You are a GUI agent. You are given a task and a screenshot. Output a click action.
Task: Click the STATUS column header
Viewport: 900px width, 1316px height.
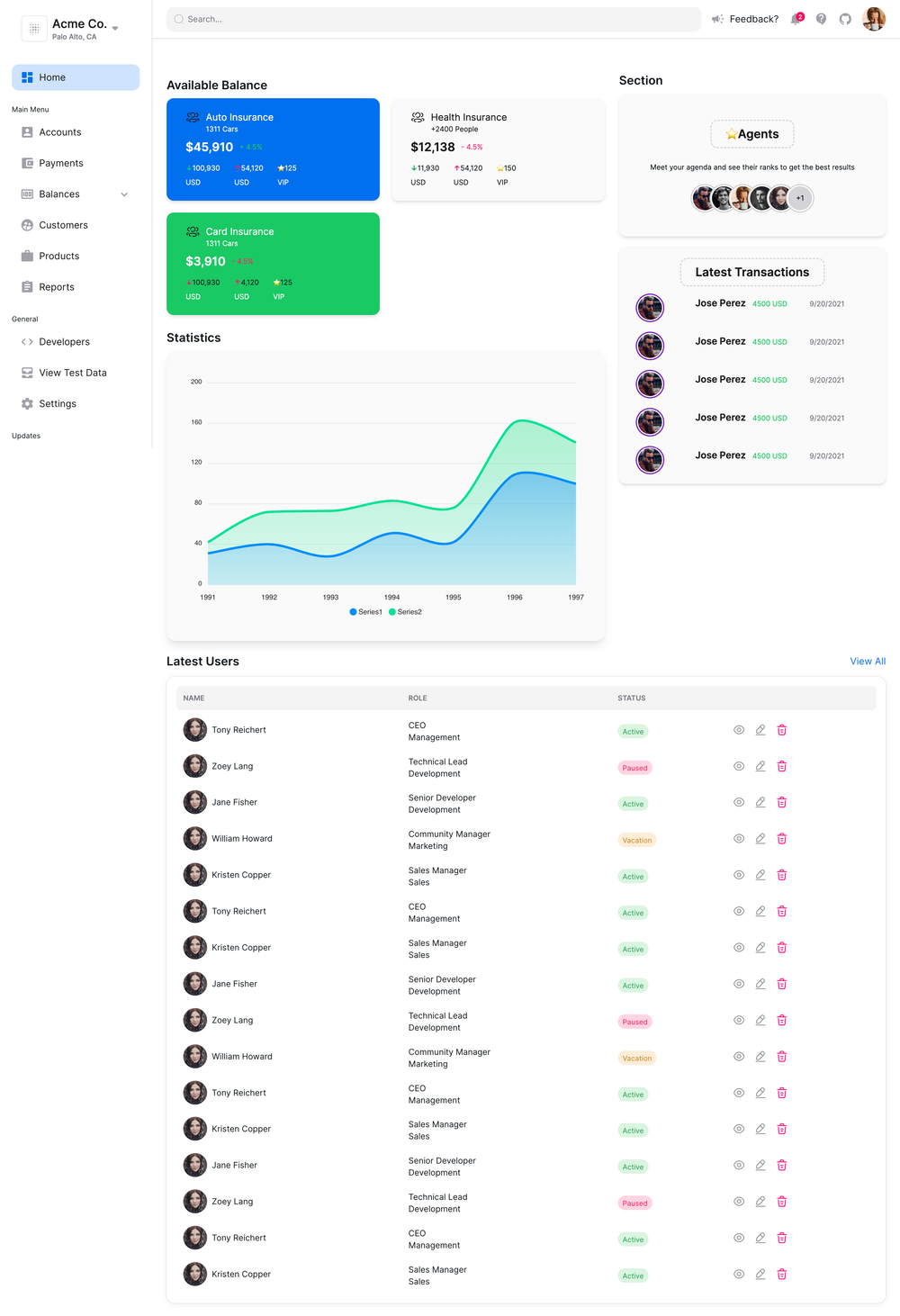(632, 698)
